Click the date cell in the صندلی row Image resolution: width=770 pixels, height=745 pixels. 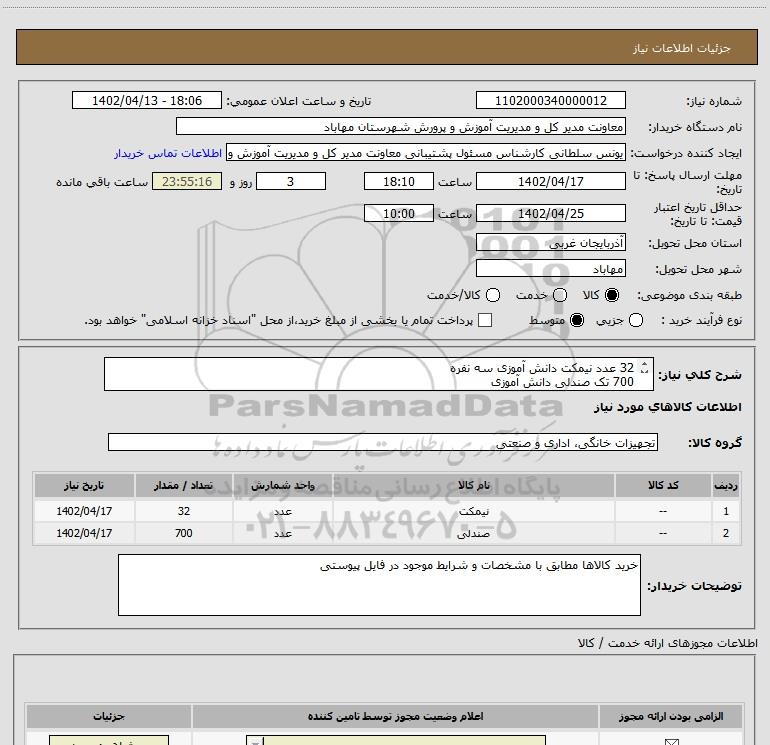coord(84,533)
